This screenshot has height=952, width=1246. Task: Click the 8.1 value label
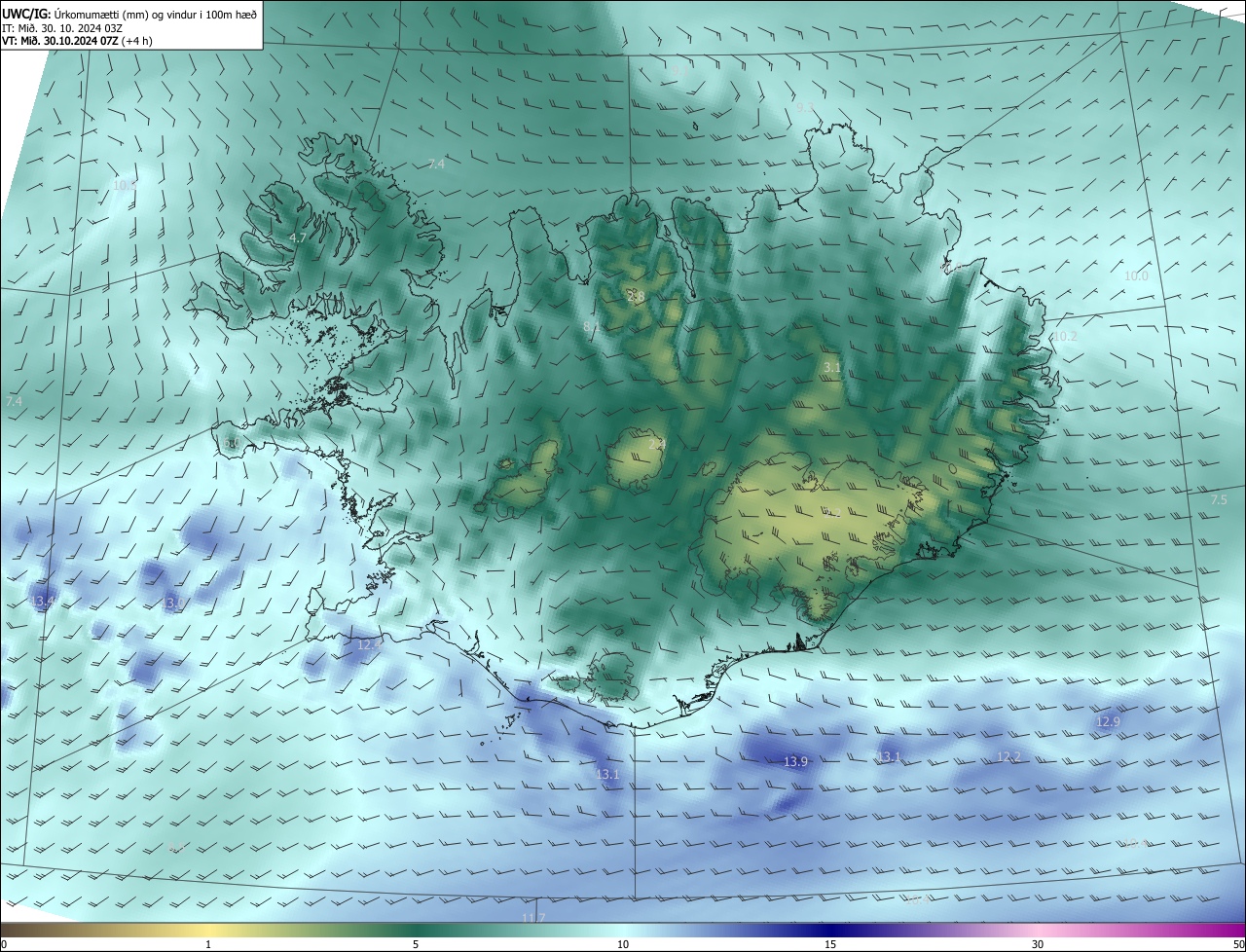point(592,326)
